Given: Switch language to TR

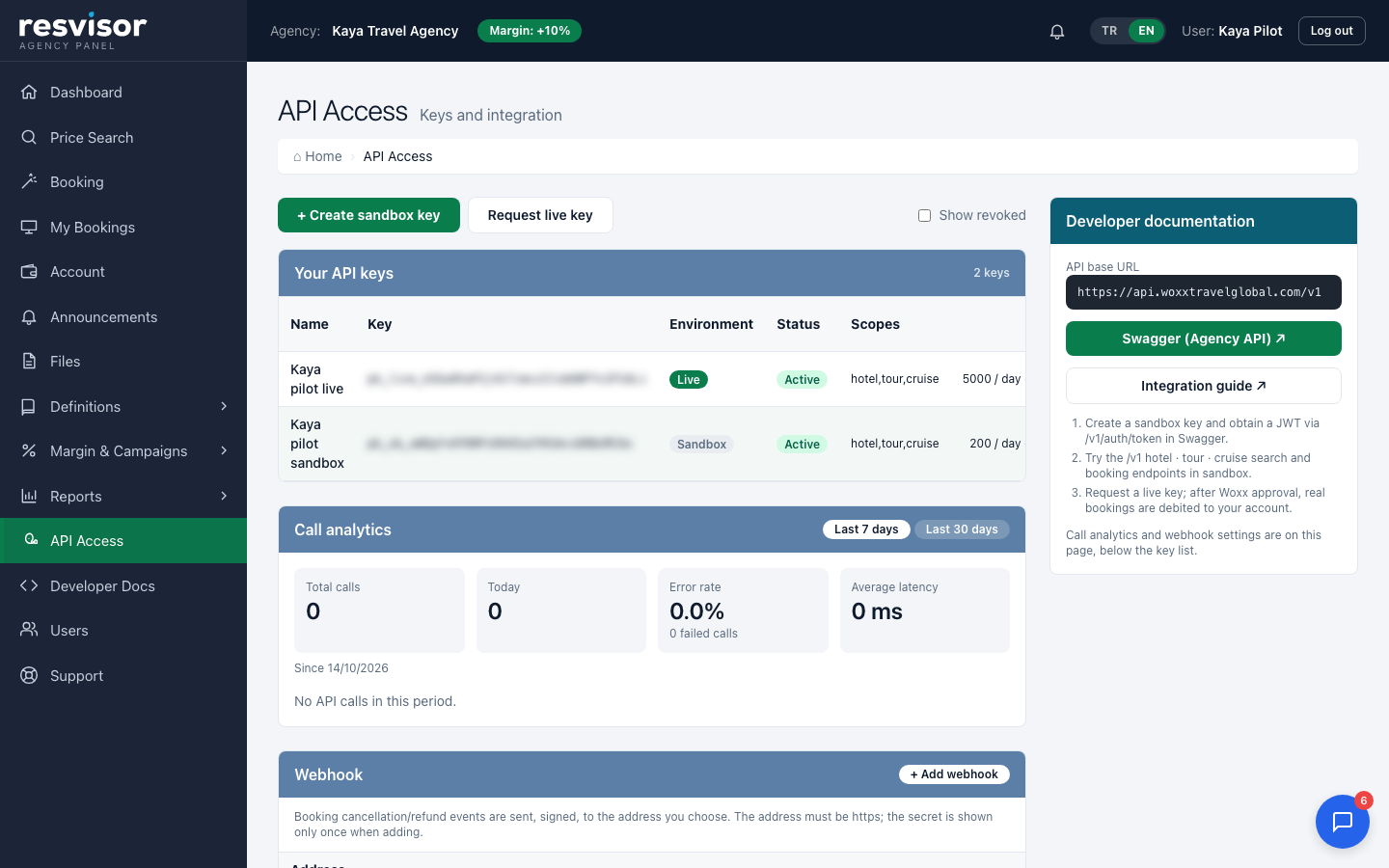Looking at the screenshot, I should [1109, 31].
